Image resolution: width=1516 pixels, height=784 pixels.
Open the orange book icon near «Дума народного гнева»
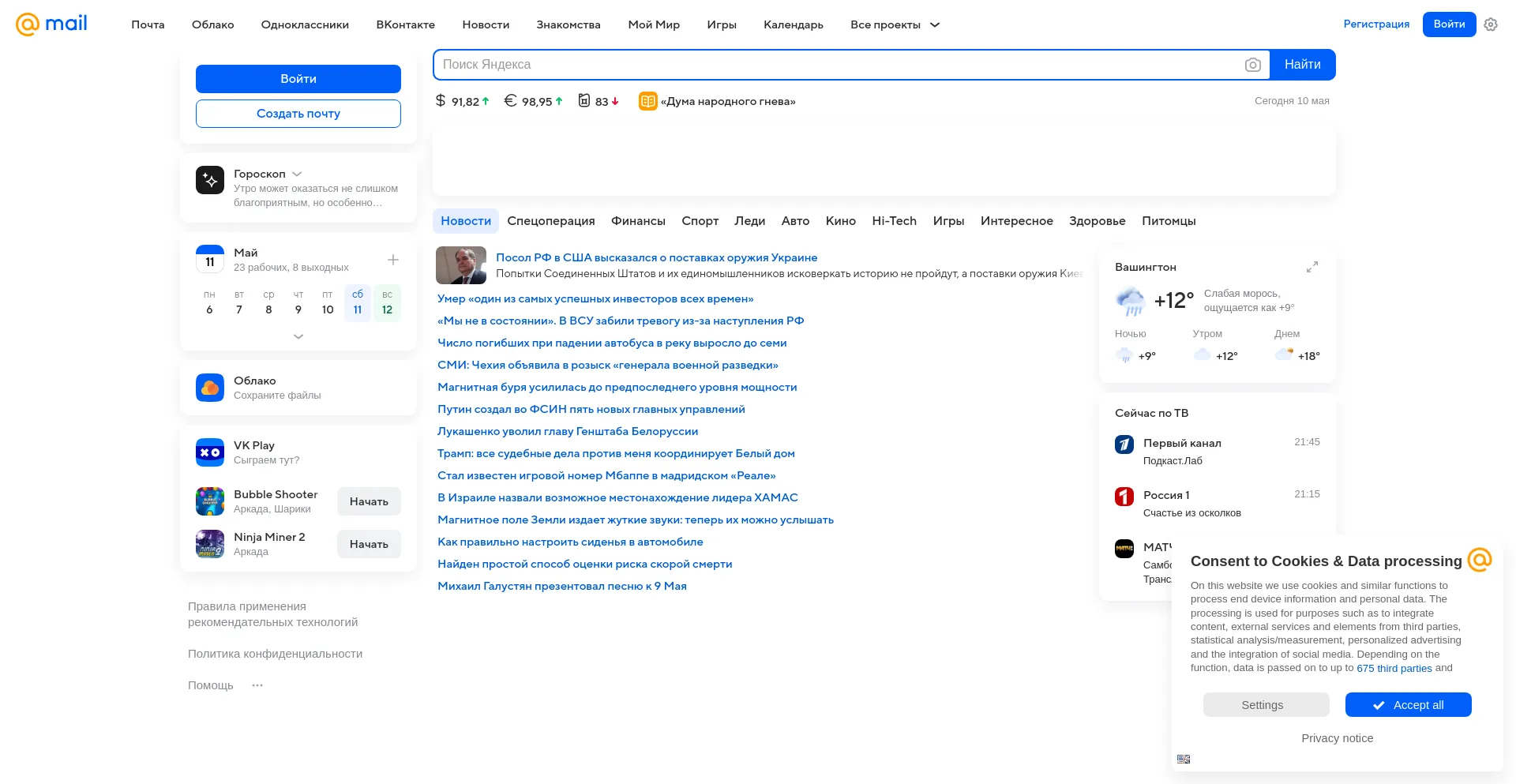tap(647, 101)
